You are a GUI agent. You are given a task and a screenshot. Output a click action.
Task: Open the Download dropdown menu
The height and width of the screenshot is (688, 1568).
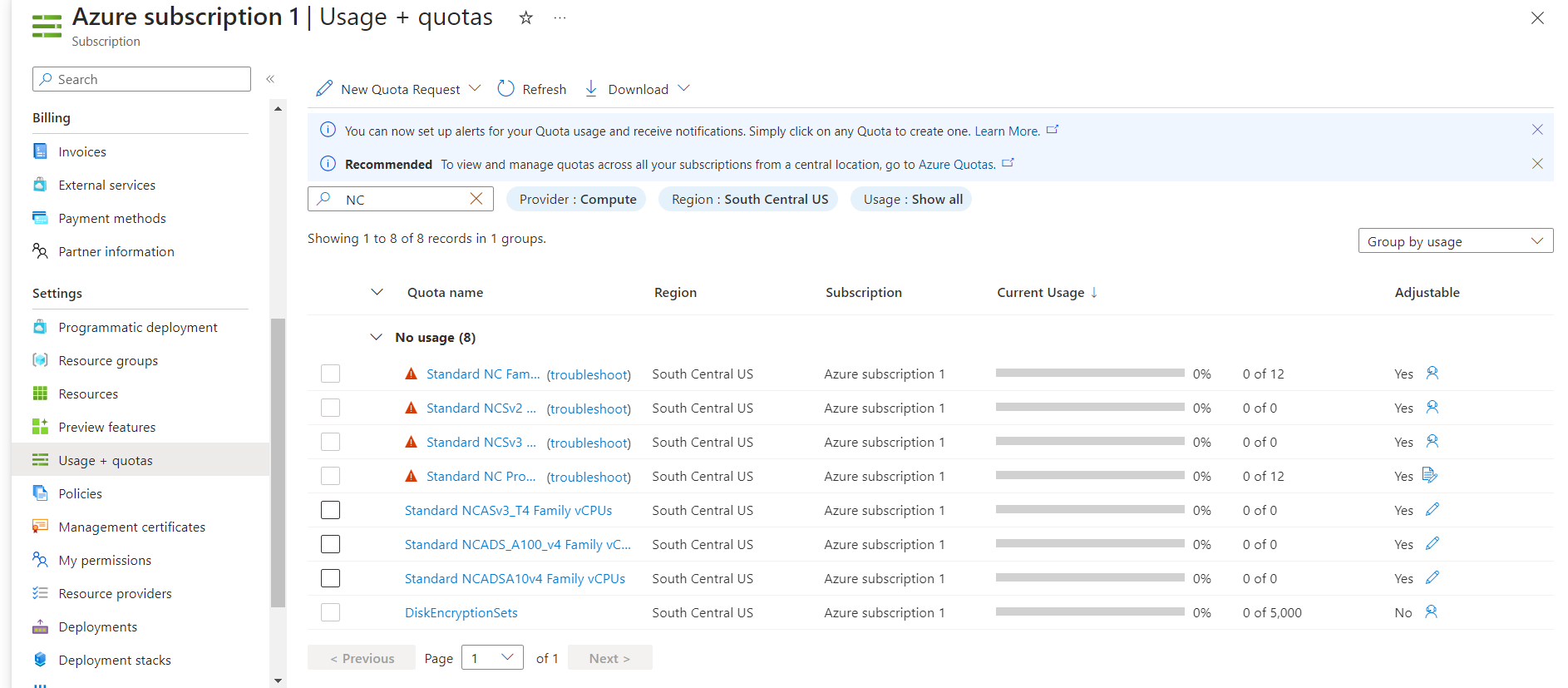click(638, 89)
